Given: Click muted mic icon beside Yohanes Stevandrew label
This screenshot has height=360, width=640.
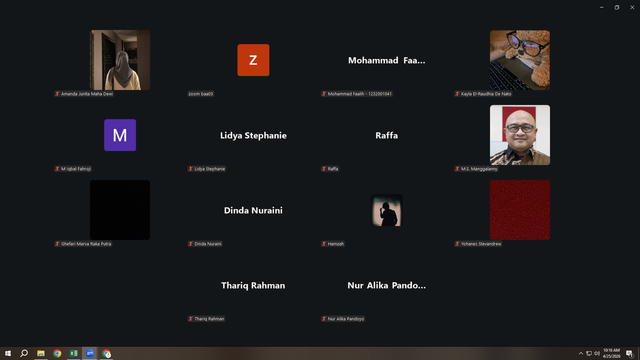Looking at the screenshot, I should 457,244.
